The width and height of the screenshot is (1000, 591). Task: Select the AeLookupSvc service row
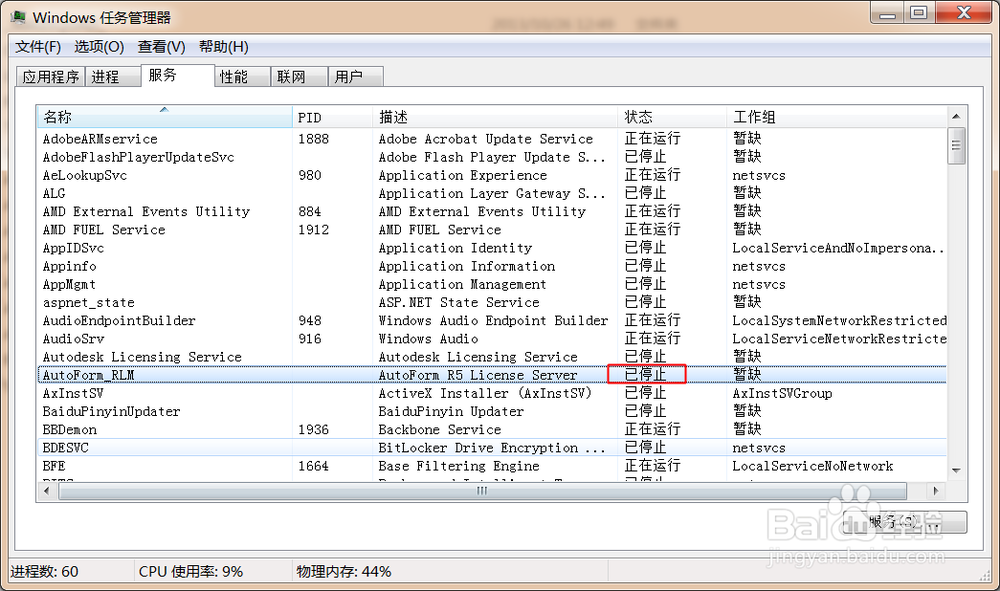coord(492,175)
